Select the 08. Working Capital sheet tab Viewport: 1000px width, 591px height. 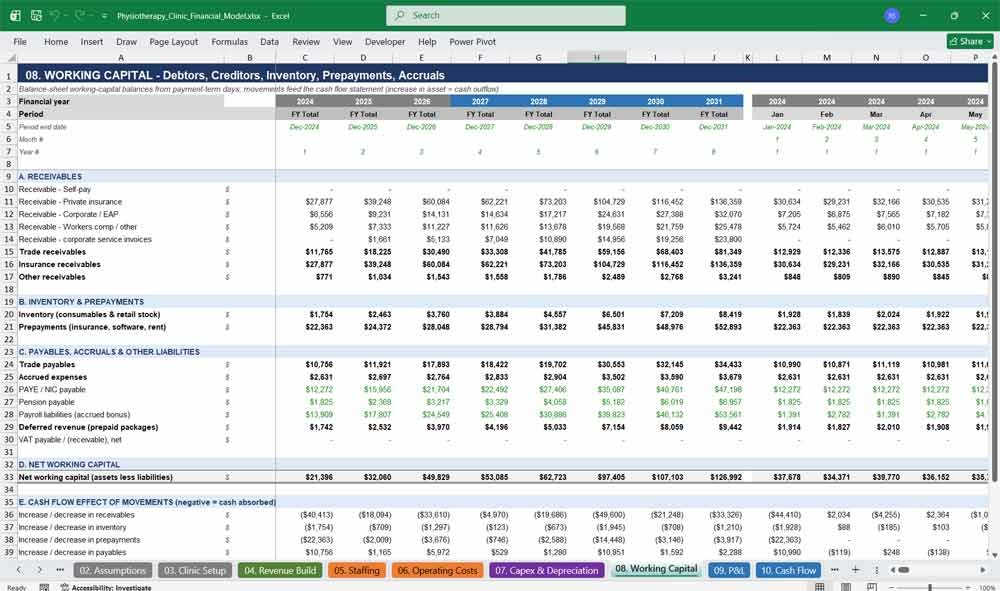(656, 569)
